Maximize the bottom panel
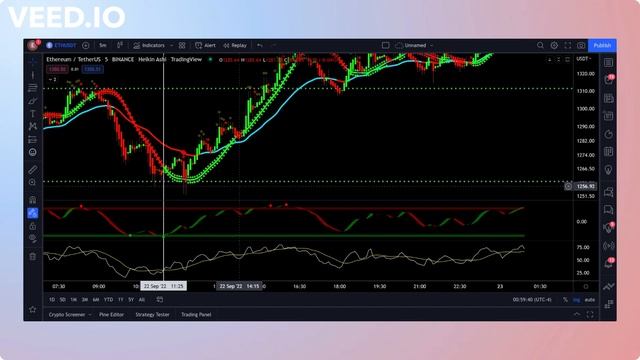 pos(590,314)
